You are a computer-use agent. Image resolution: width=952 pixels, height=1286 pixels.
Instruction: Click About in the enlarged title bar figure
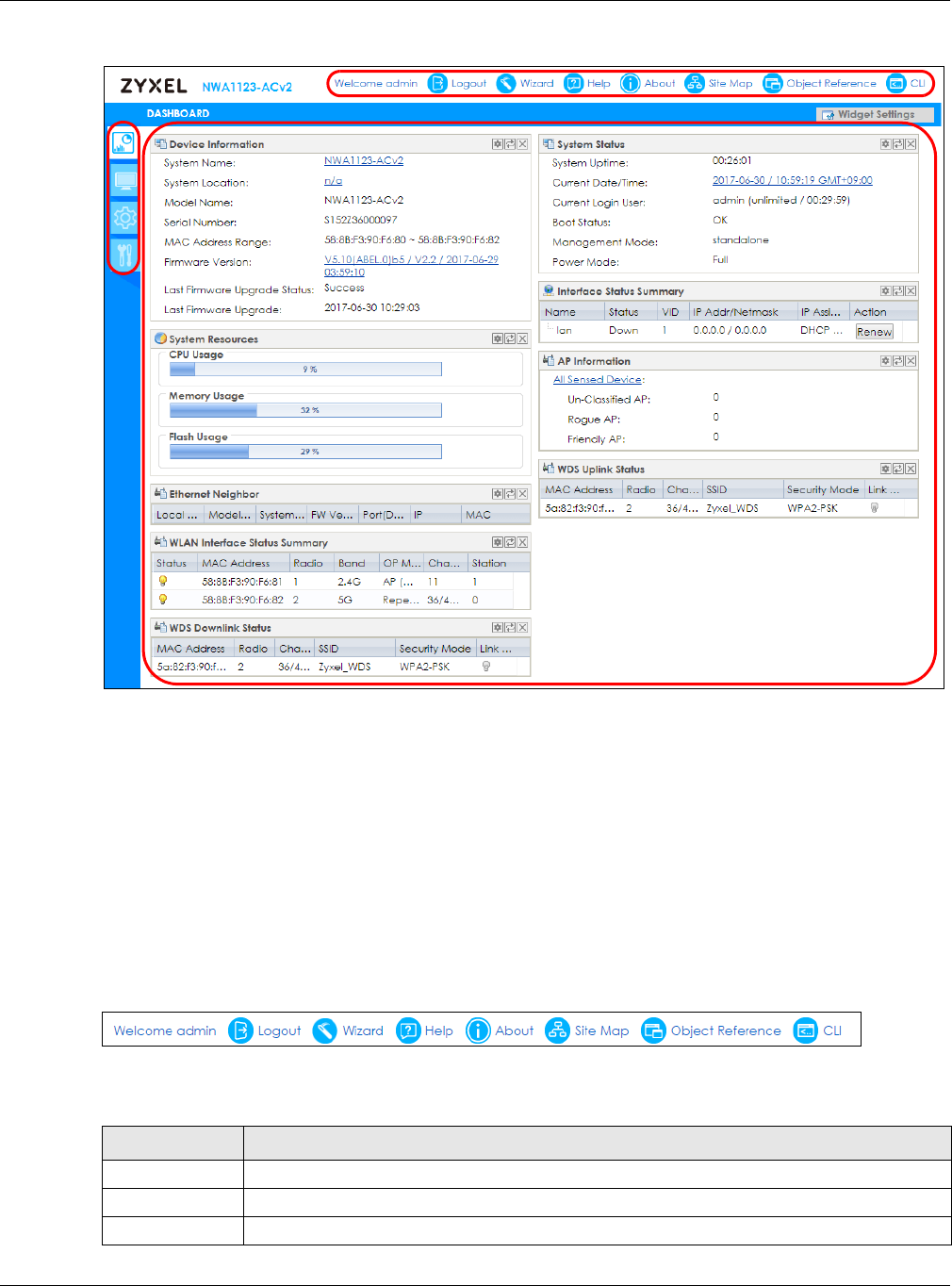tap(501, 1030)
